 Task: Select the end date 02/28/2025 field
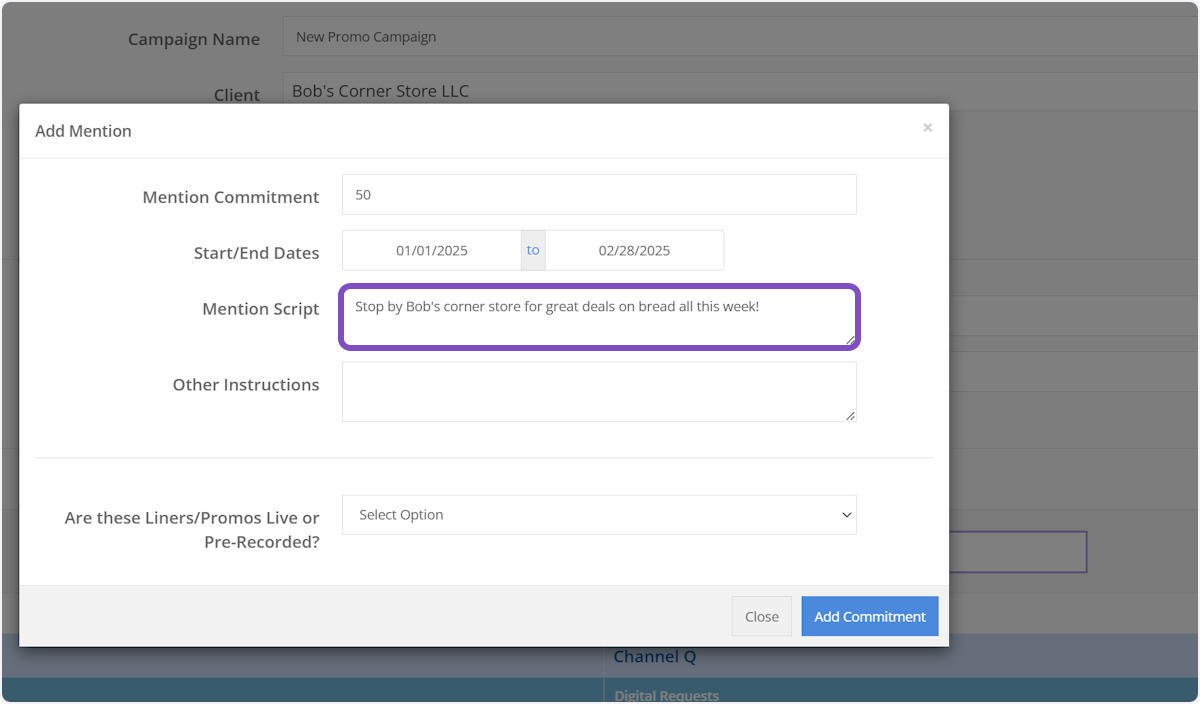(634, 251)
